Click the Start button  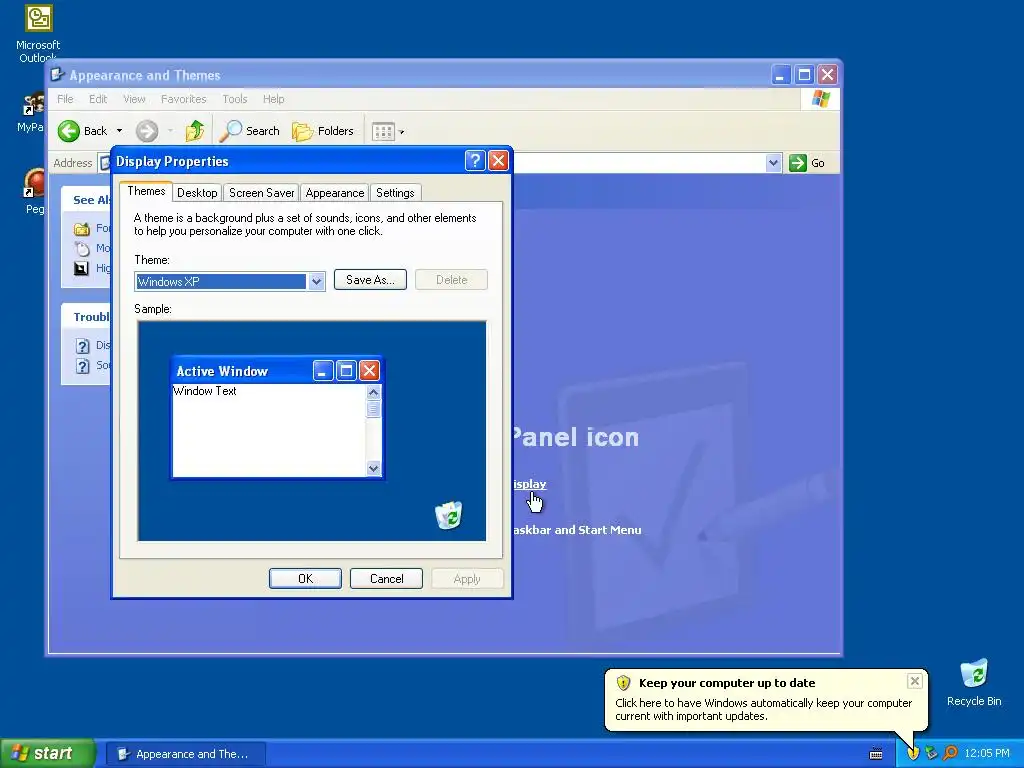pos(47,753)
